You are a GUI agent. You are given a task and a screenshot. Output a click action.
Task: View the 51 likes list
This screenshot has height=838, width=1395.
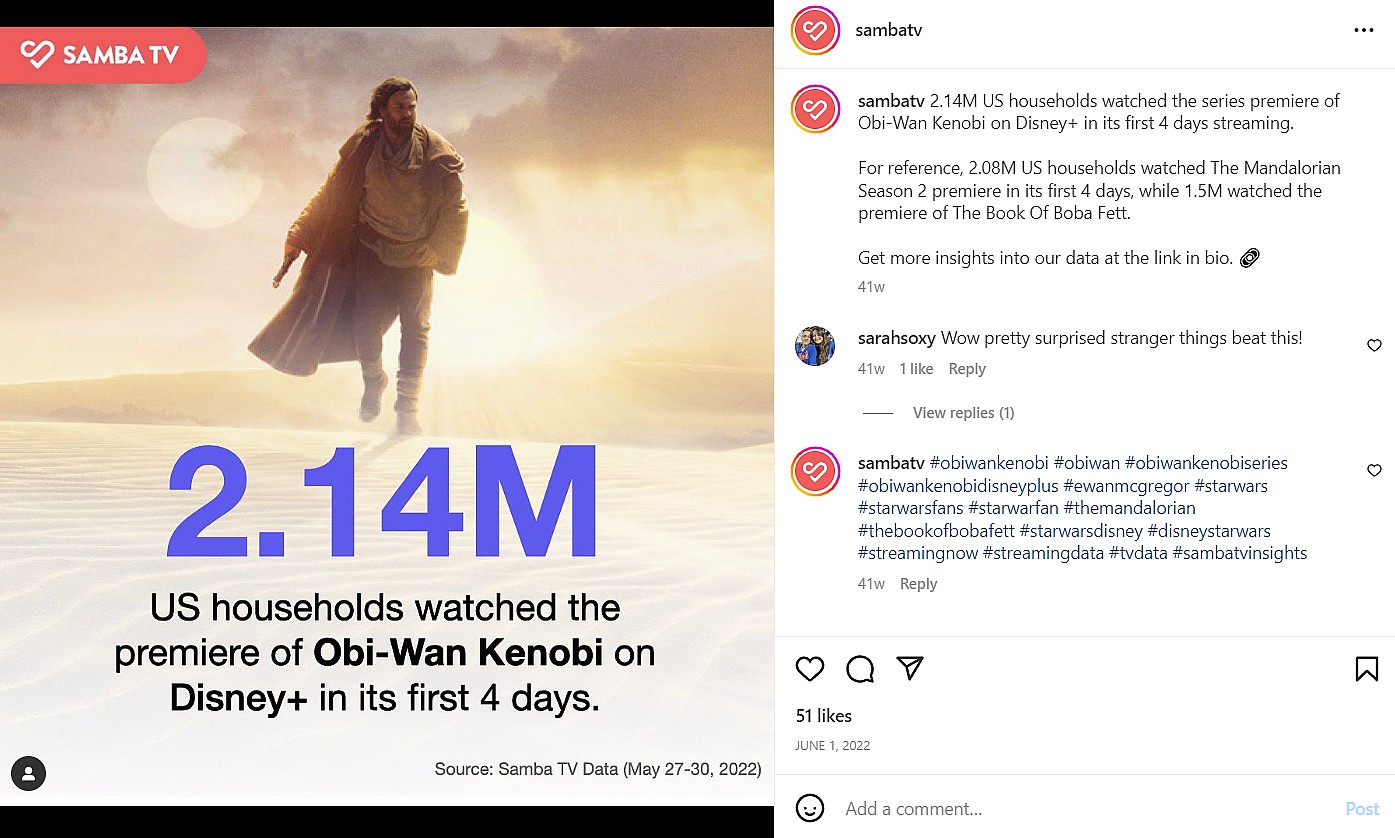(824, 716)
